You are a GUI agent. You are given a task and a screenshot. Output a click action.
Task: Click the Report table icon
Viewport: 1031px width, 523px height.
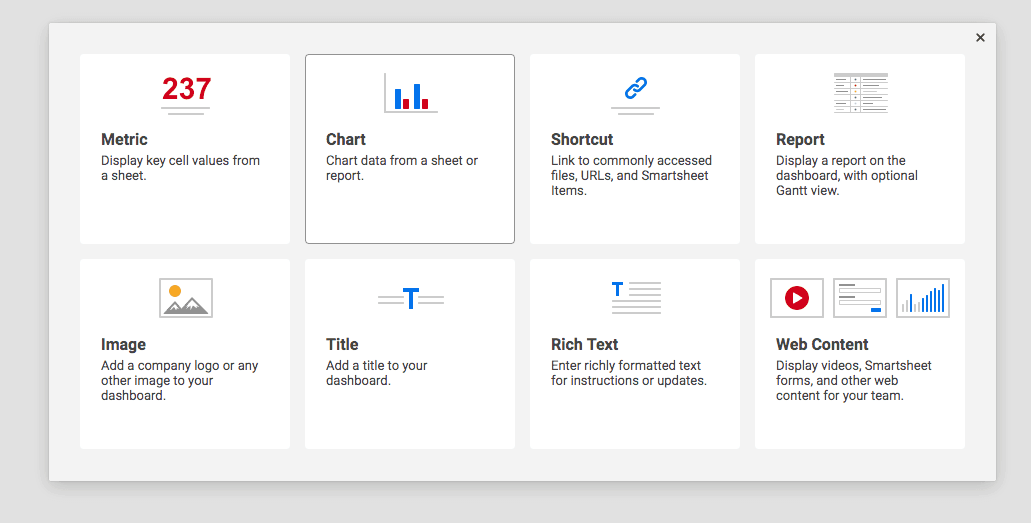[x=860, y=93]
